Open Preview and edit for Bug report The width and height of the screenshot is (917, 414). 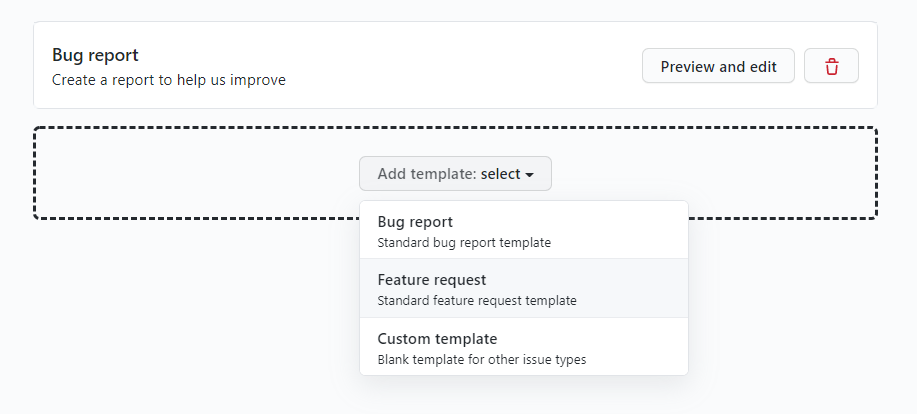coord(718,66)
